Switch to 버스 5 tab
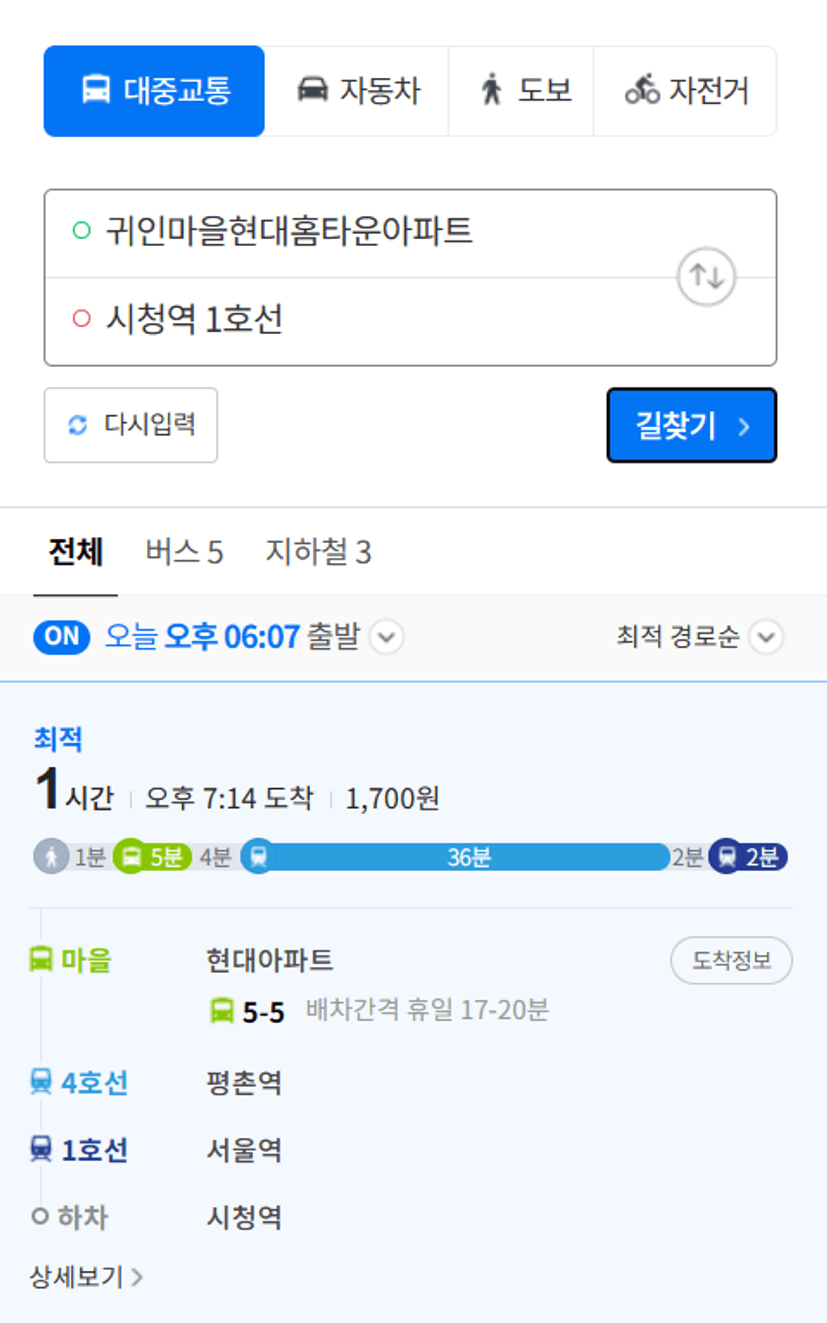Viewport: 827px width, 1323px height. tap(184, 552)
